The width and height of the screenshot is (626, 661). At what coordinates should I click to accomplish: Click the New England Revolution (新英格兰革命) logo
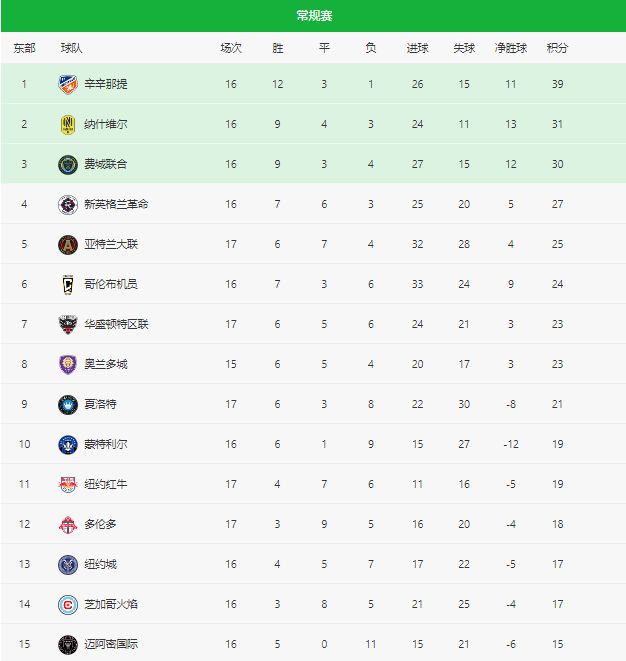pos(68,204)
